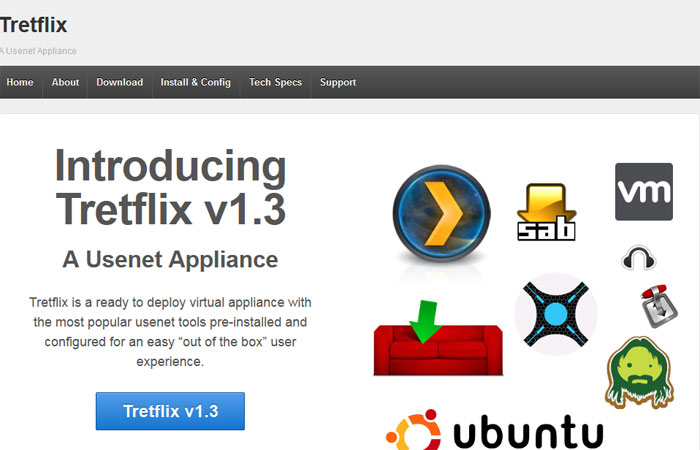Click the SABnzbd yellow arrow icon
The width and height of the screenshot is (700, 450).
546,212
